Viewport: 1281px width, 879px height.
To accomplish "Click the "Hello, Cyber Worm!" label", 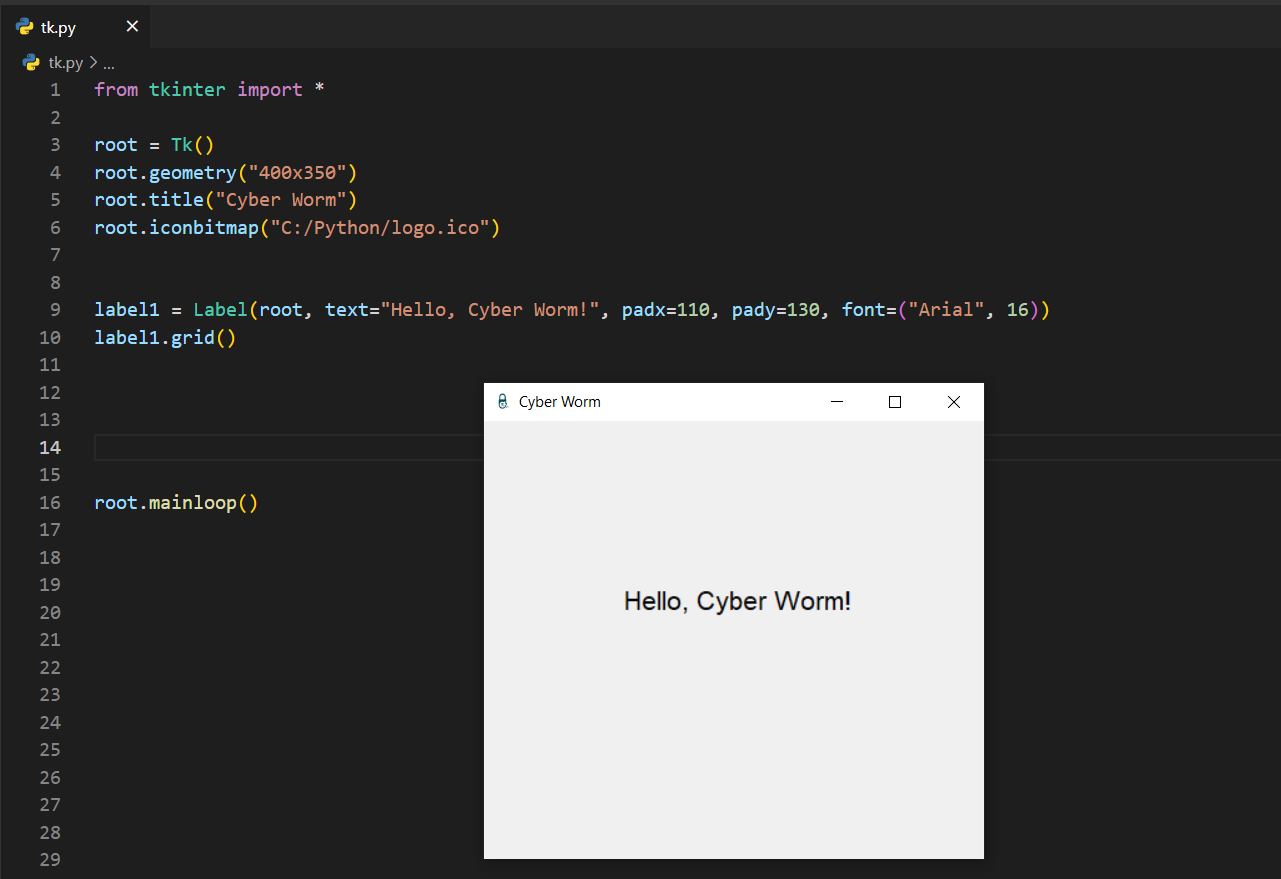I will (x=737, y=601).
